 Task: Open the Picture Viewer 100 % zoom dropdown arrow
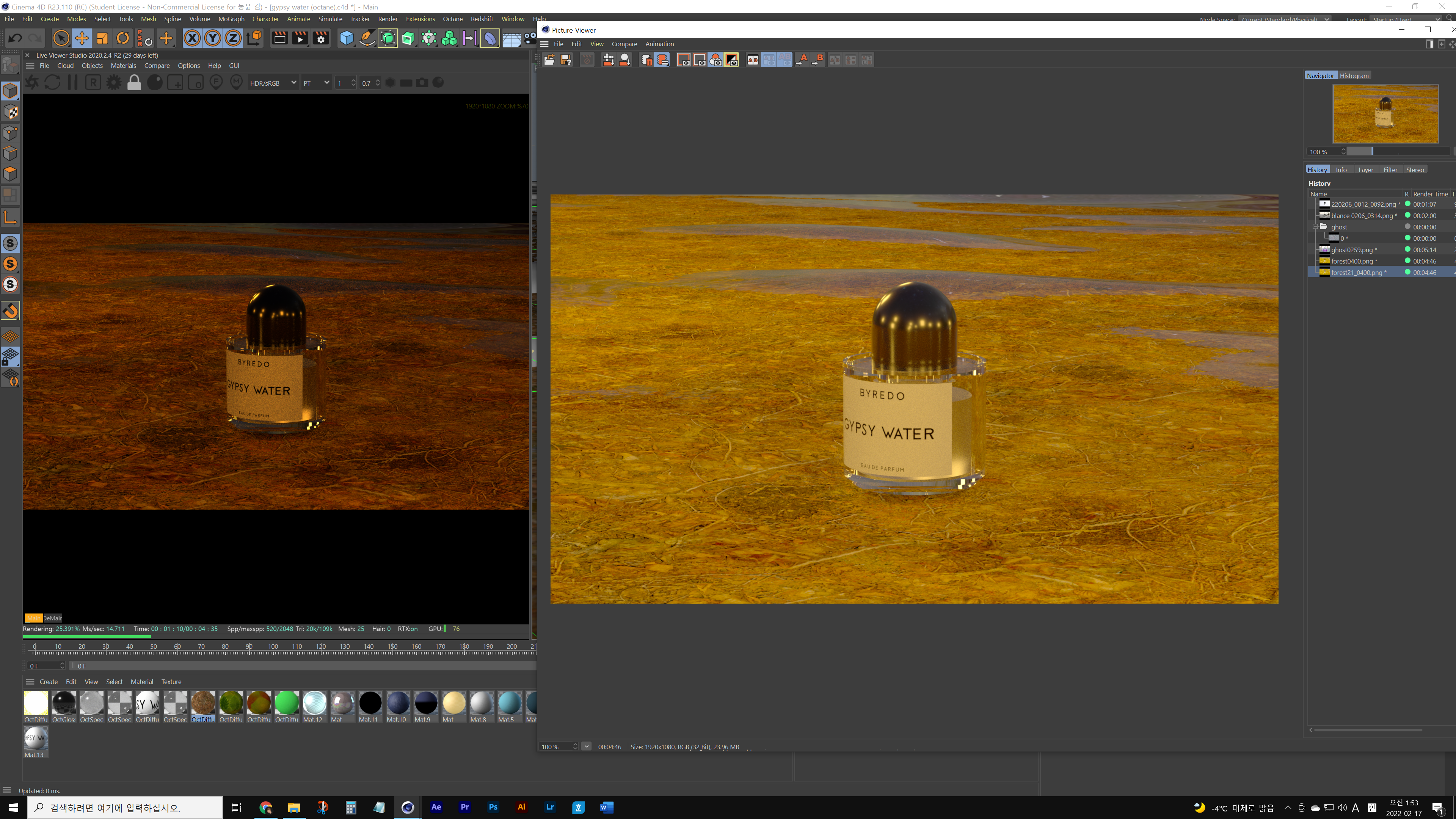coord(586,747)
